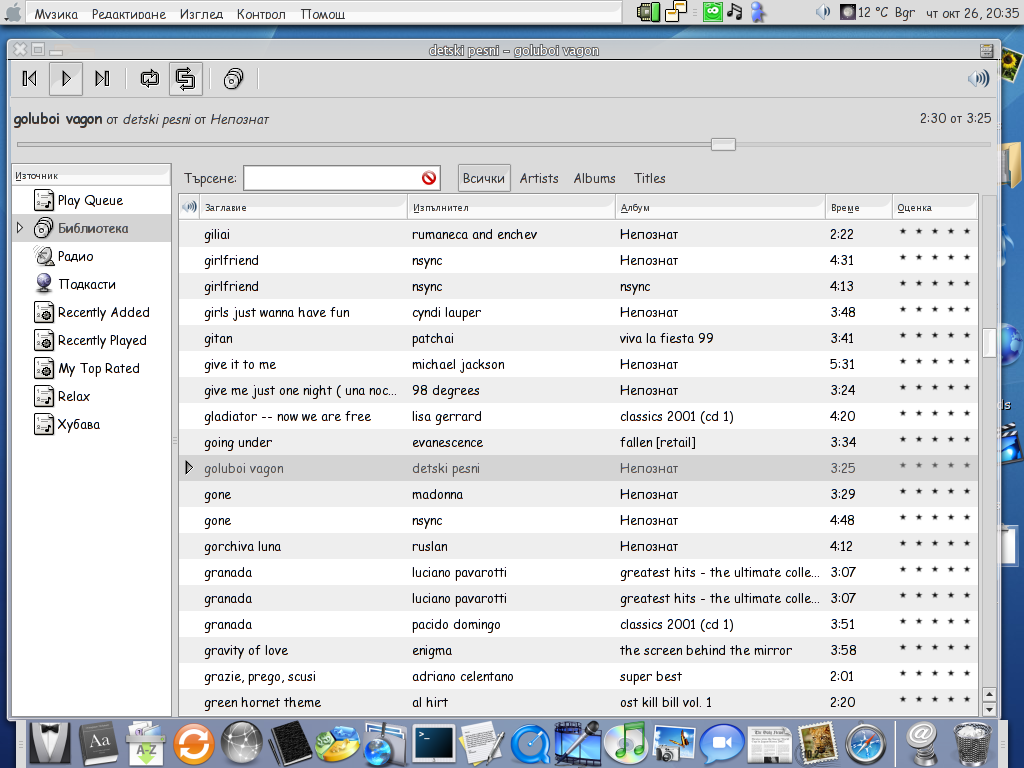This screenshot has width=1024, height=768.
Task: Filter search by Albums
Action: point(594,178)
